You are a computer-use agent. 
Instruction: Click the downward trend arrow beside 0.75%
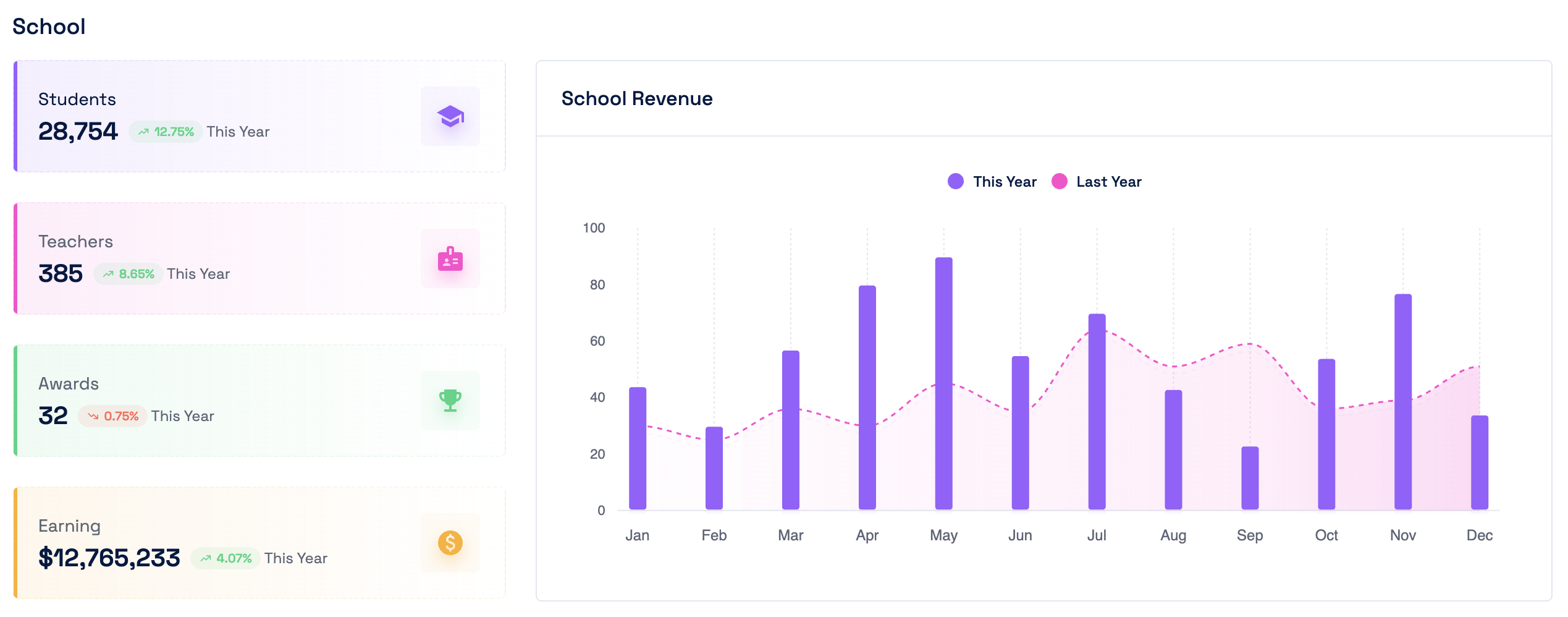coord(93,416)
